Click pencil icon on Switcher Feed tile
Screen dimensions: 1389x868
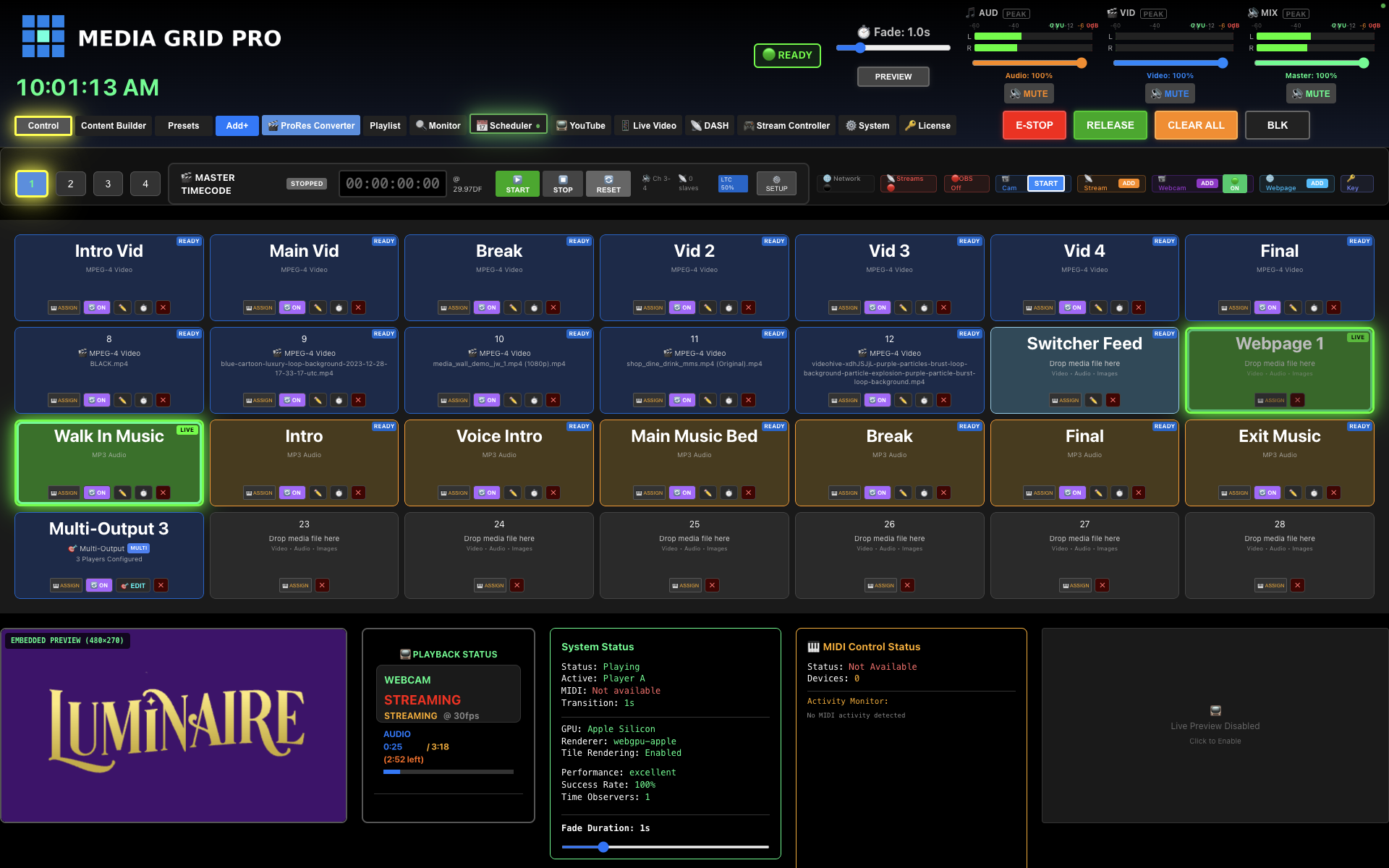click(x=1093, y=400)
